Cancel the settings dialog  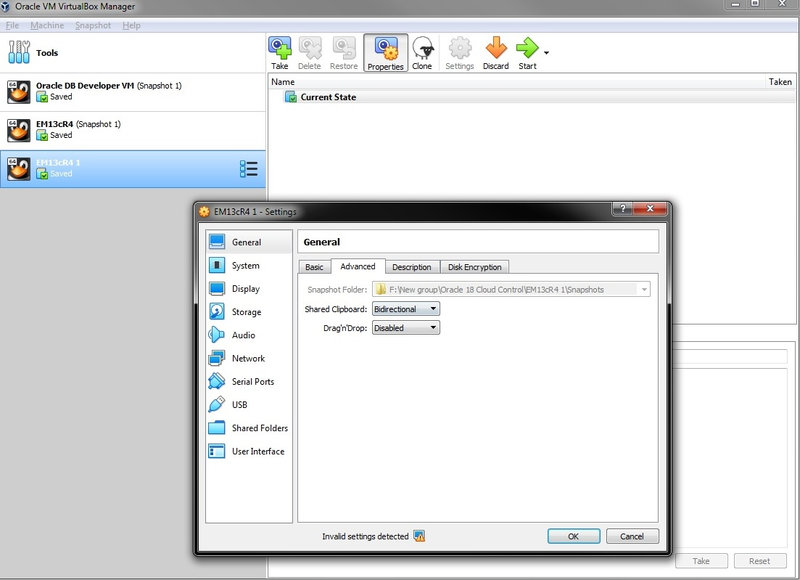point(632,536)
